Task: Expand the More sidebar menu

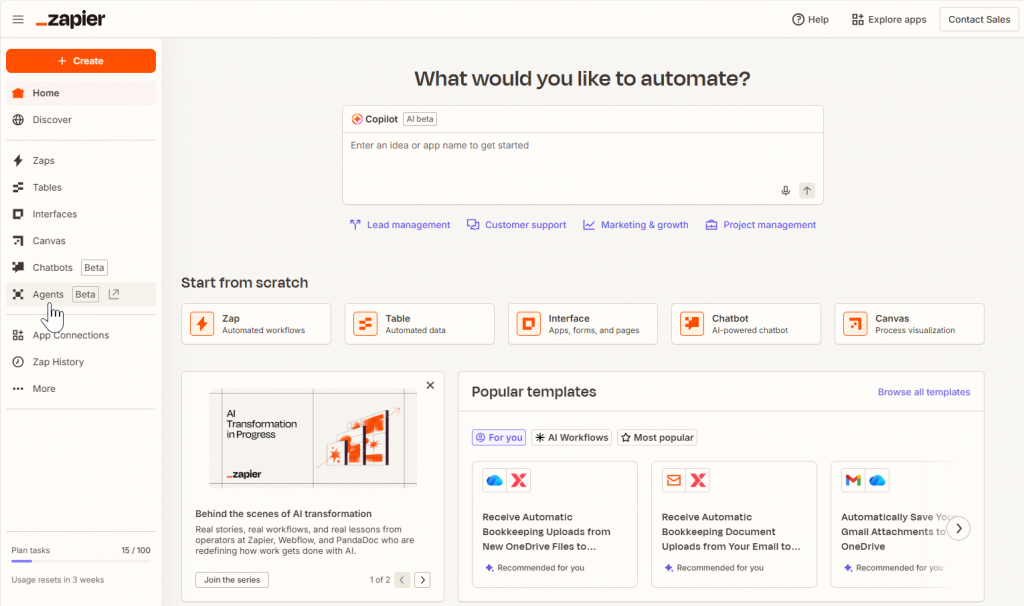Action: [x=43, y=389]
